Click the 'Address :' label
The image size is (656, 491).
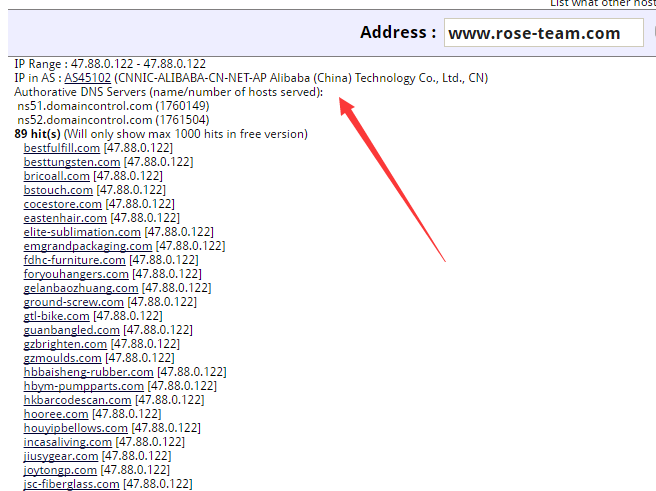[x=398, y=32]
